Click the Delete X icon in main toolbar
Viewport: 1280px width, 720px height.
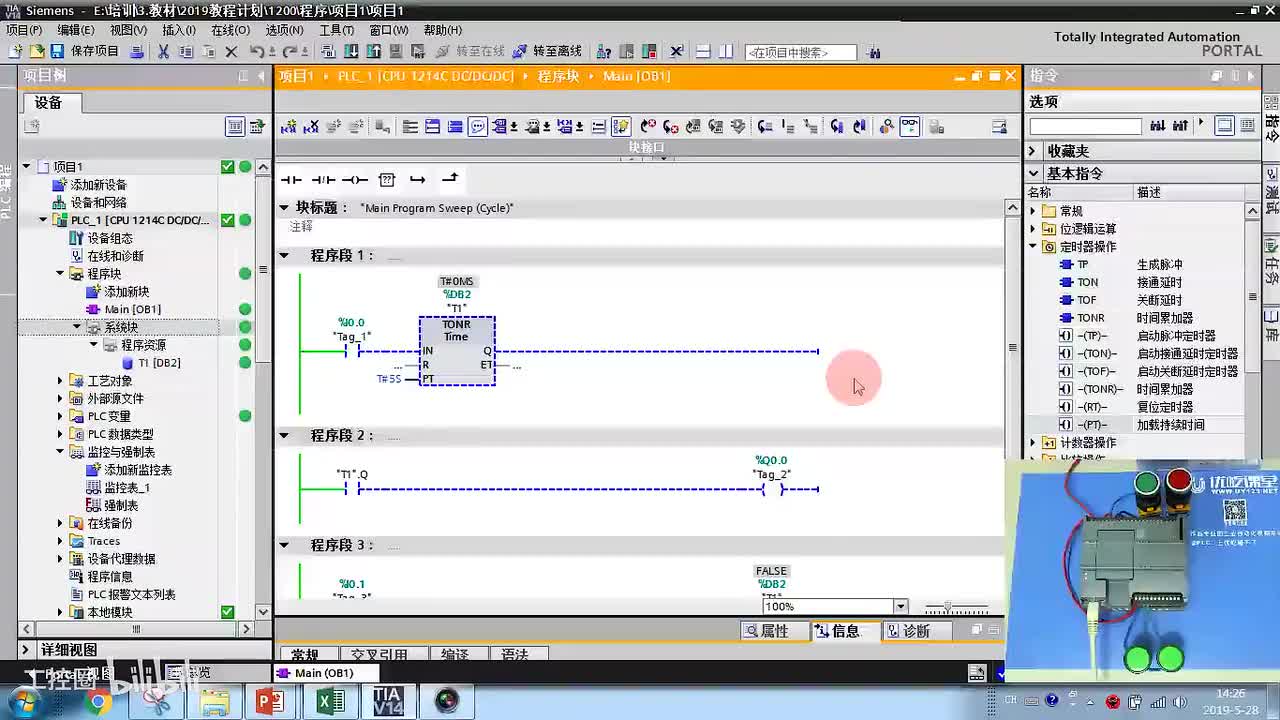[231, 51]
